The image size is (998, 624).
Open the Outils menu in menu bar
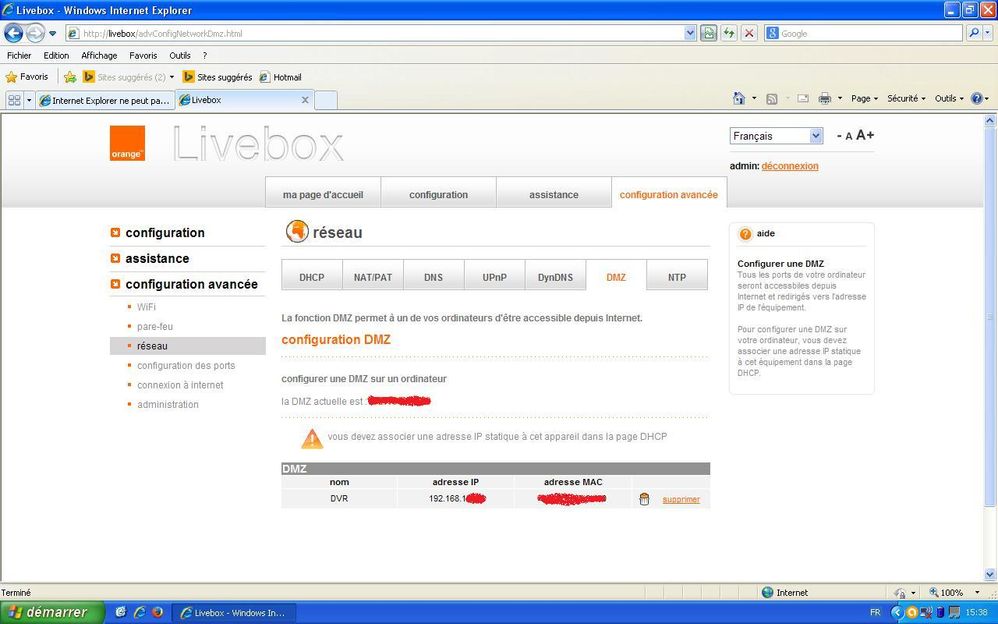180,56
